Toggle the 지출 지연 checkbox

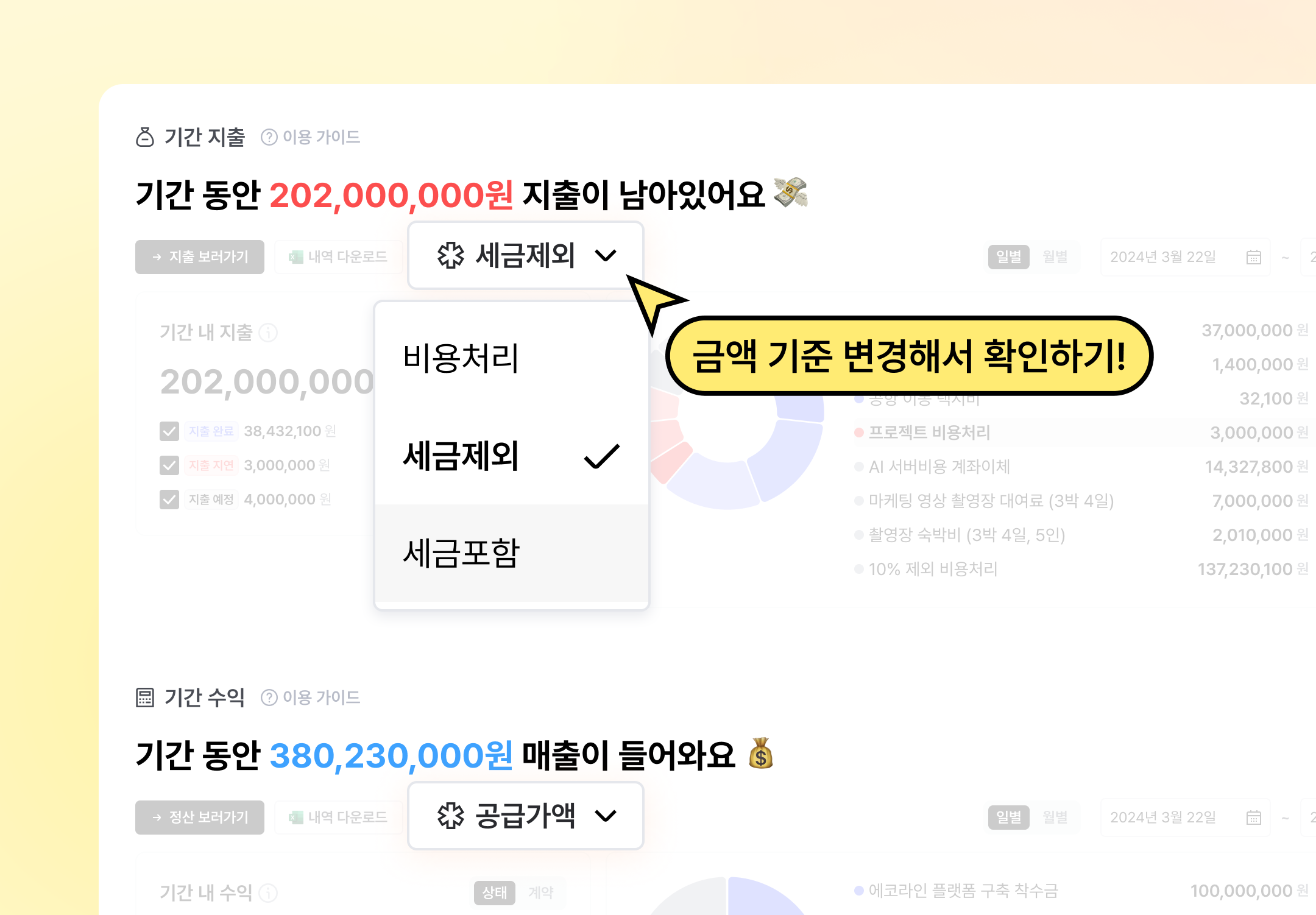(x=169, y=465)
